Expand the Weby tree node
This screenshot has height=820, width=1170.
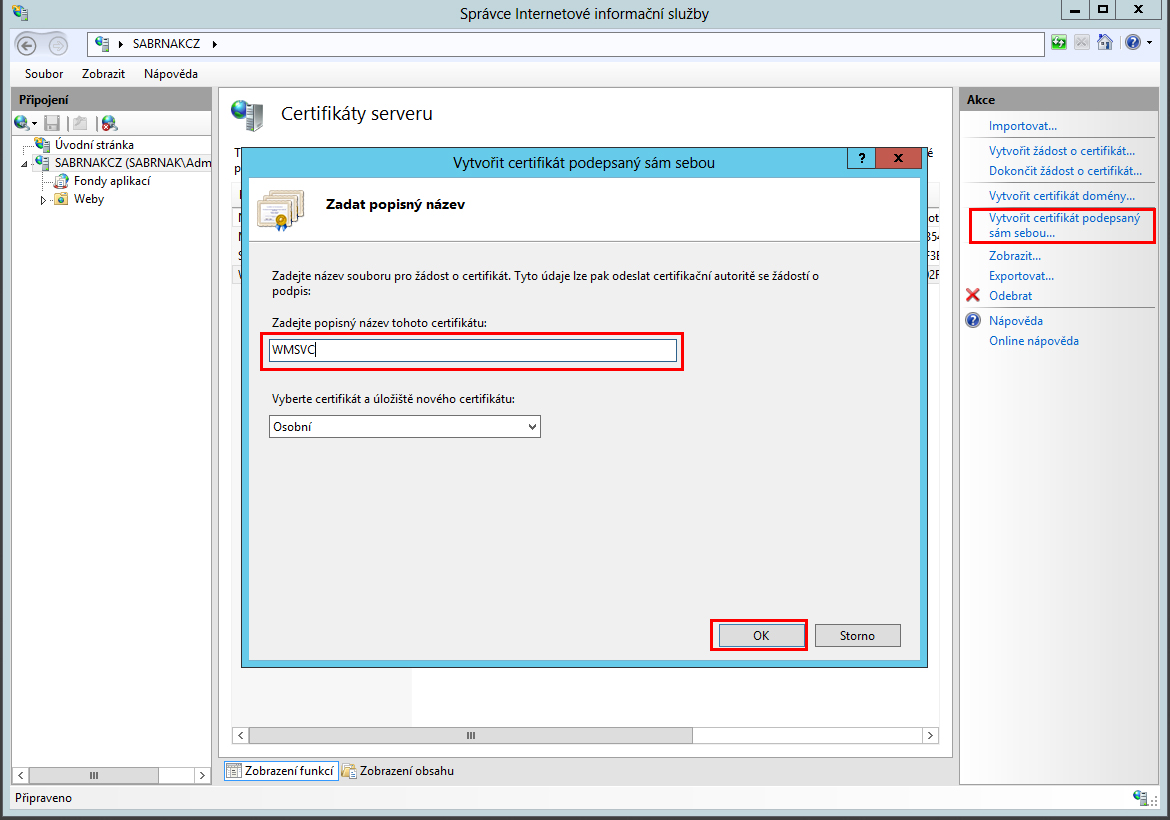click(x=43, y=200)
